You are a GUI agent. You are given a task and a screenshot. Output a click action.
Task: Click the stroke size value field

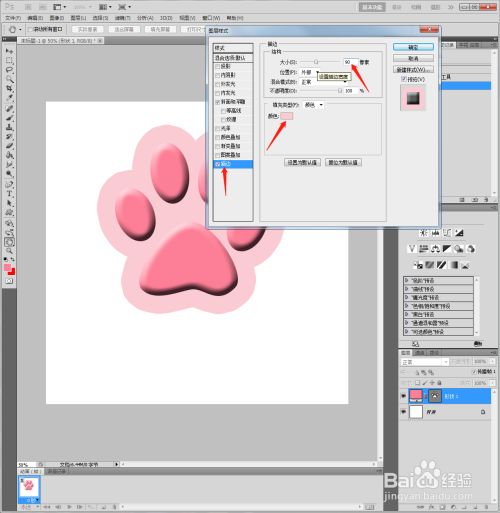[x=351, y=62]
